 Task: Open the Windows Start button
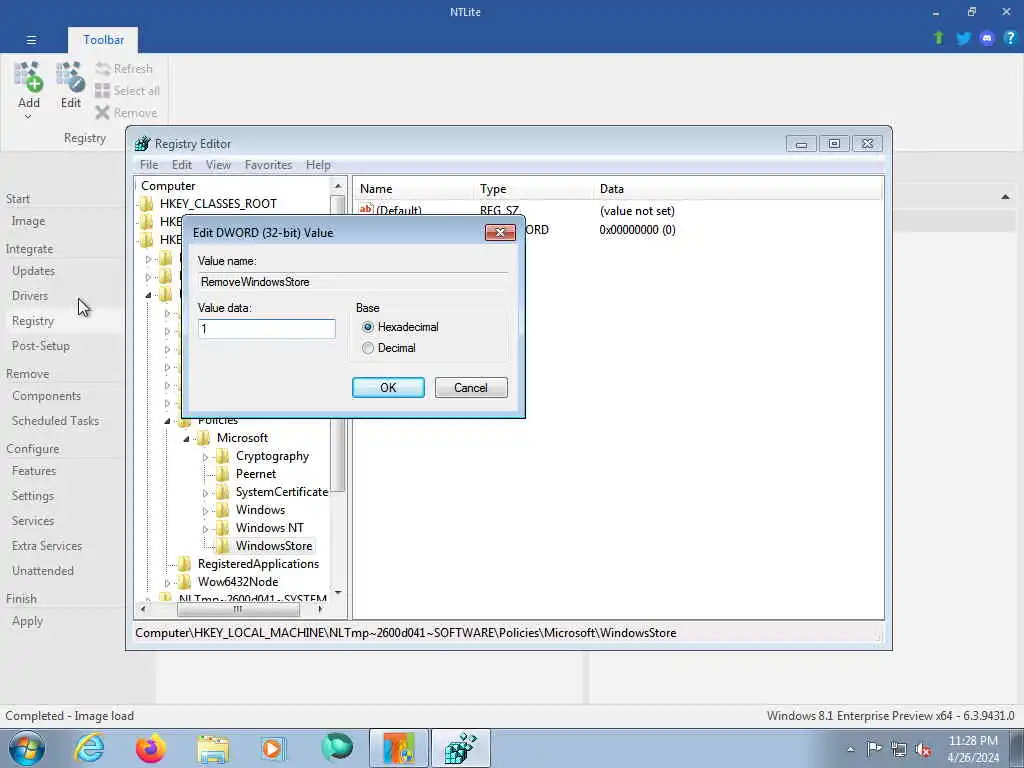click(26, 748)
